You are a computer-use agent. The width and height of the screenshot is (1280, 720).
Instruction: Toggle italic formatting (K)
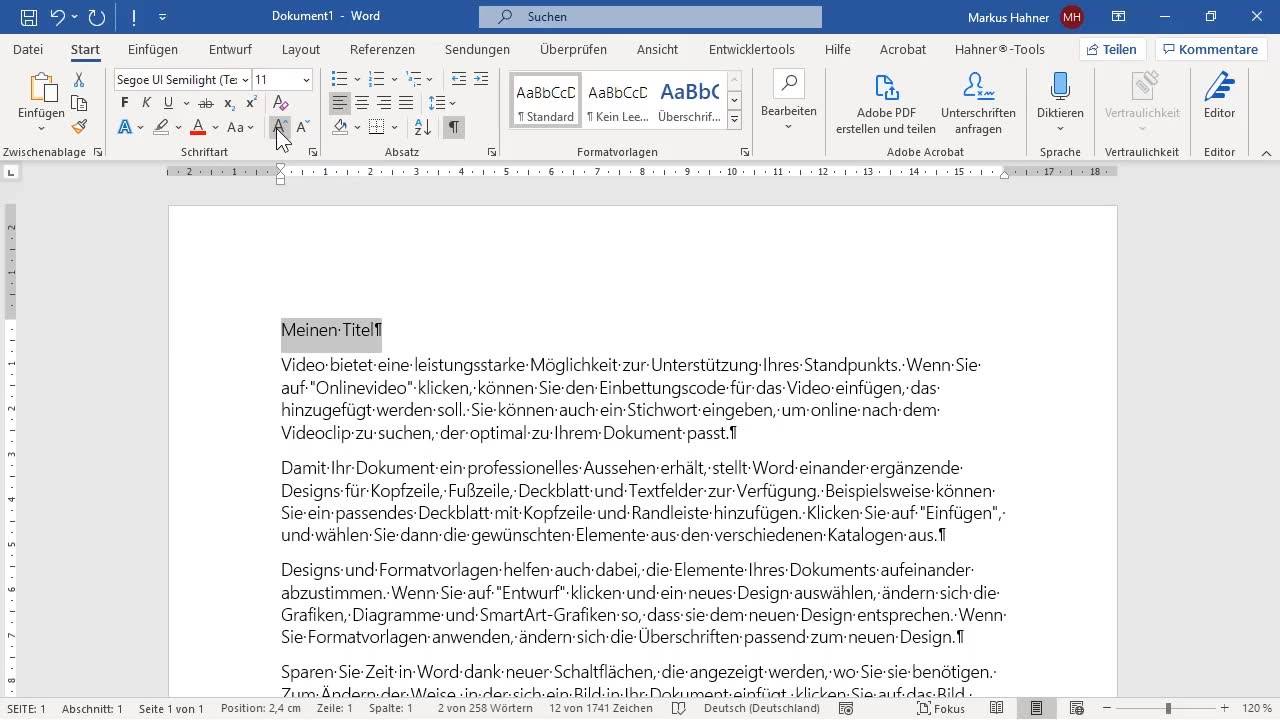[146, 103]
